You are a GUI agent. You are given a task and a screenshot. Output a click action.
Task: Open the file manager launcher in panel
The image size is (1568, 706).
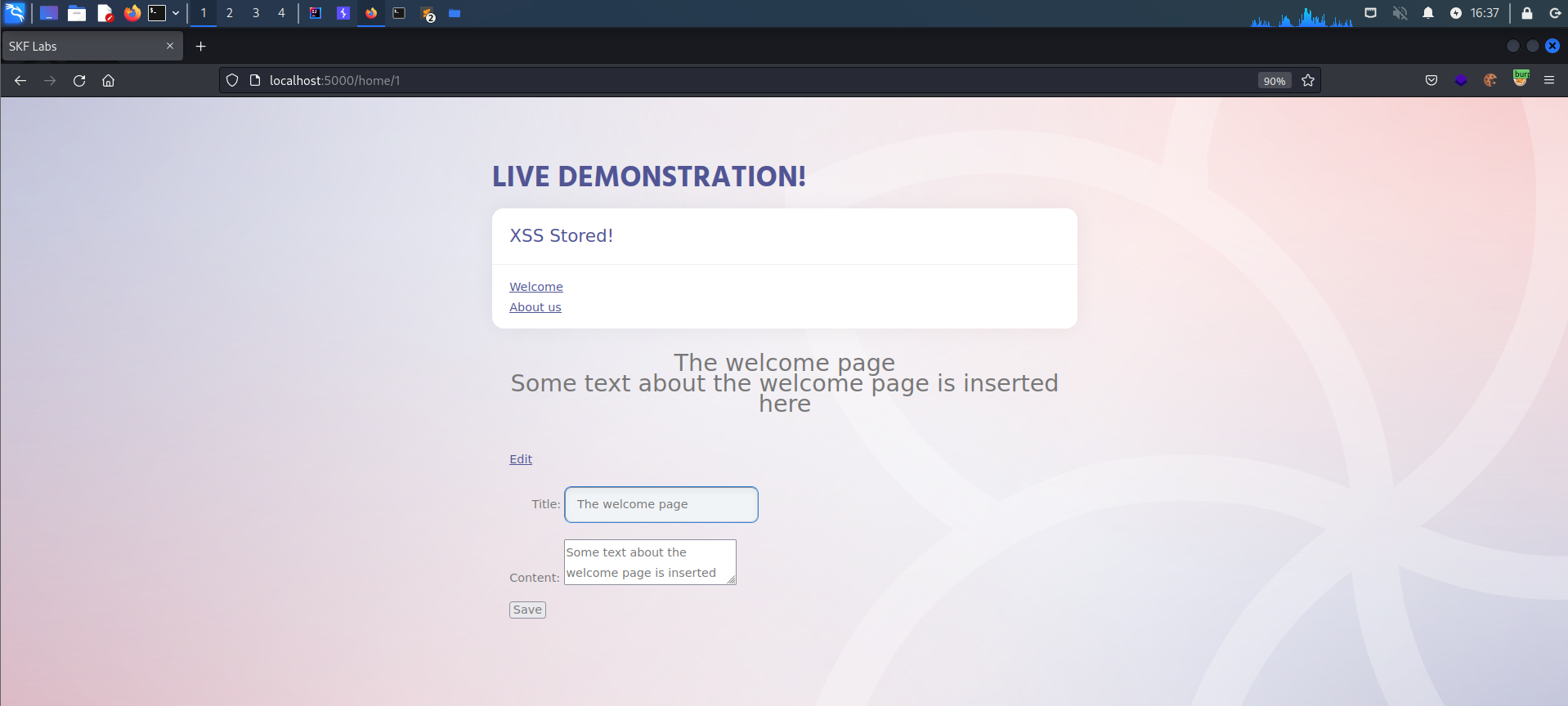(77, 13)
